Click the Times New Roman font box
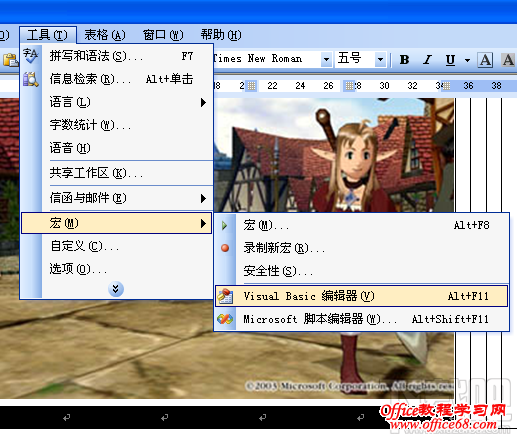 click(x=267, y=59)
